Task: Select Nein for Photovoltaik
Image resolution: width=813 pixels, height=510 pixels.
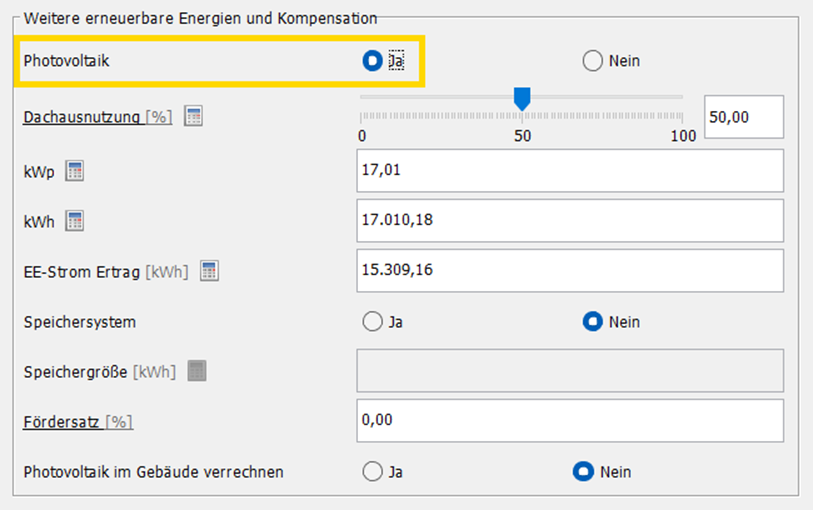Action: click(593, 61)
